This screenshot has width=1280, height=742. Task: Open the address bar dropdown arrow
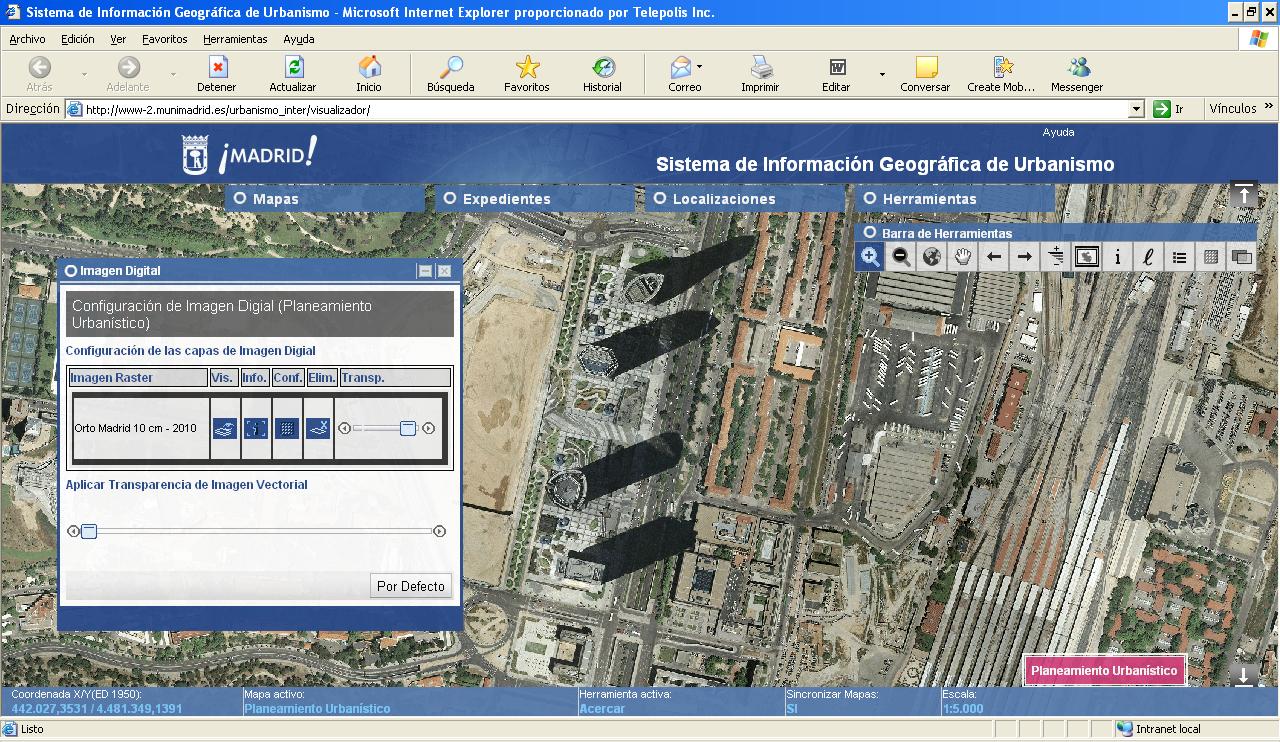(x=1136, y=109)
